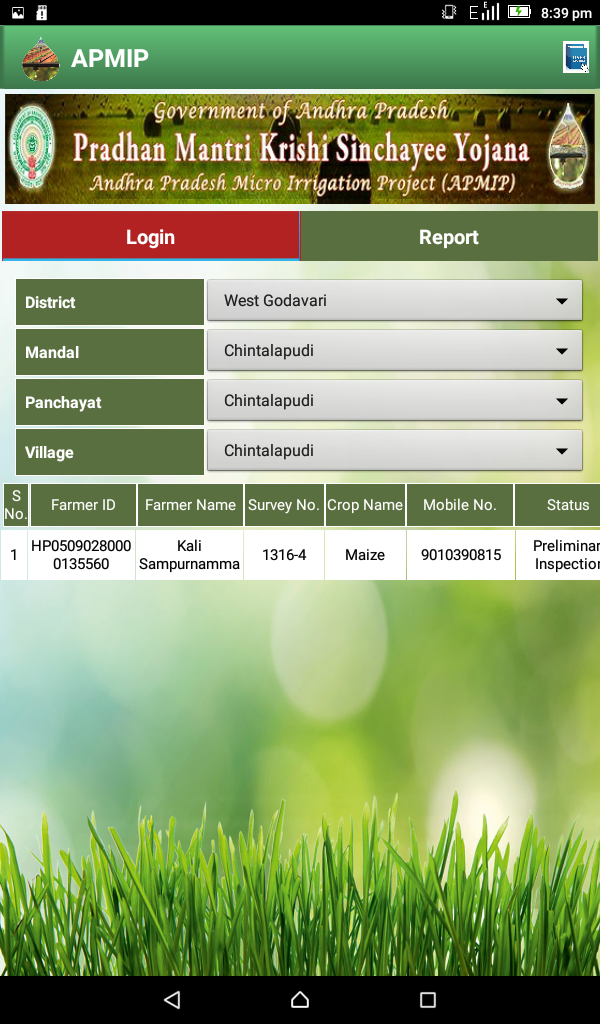
Task: Click the Farmer Name column header
Action: [x=190, y=505]
